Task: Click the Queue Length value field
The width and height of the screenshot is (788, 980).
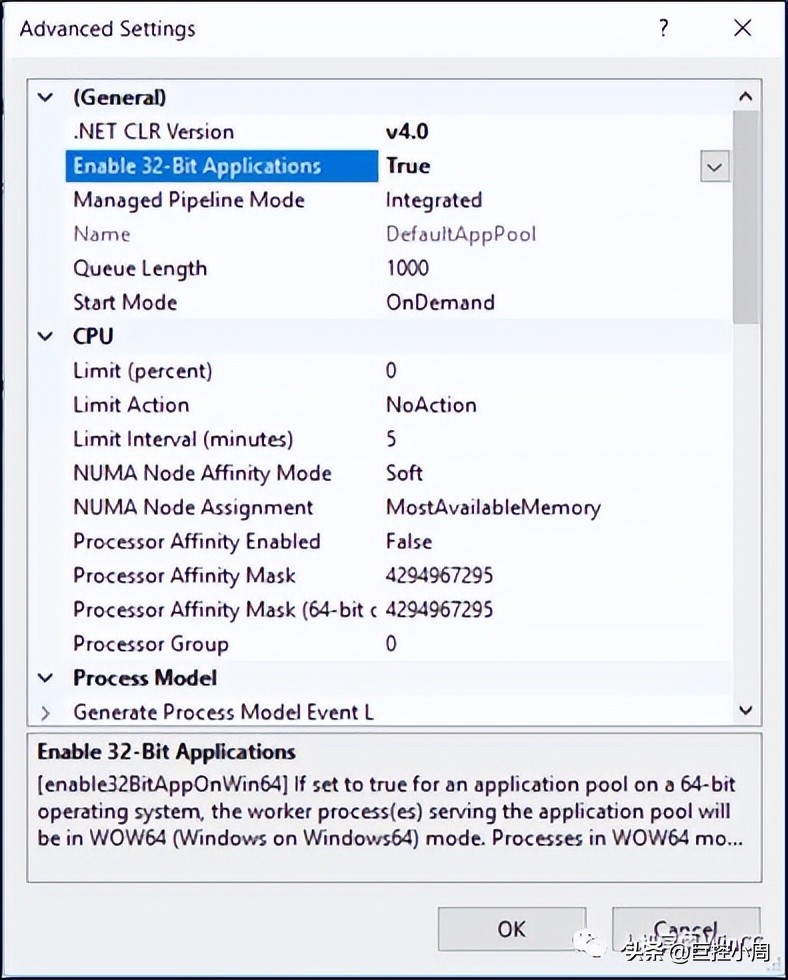Action: [407, 268]
